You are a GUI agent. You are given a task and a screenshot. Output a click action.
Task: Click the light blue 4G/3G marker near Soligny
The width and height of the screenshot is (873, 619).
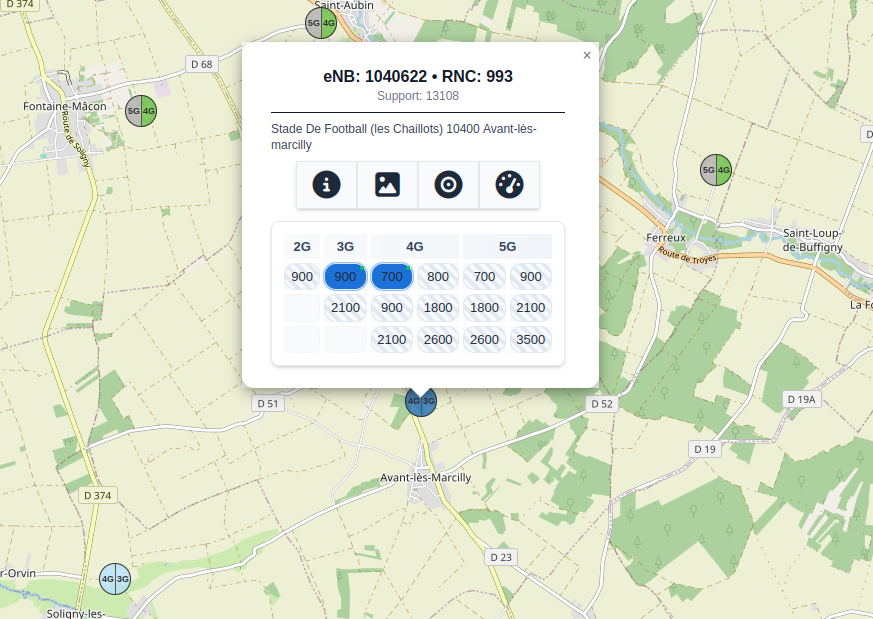tap(115, 578)
